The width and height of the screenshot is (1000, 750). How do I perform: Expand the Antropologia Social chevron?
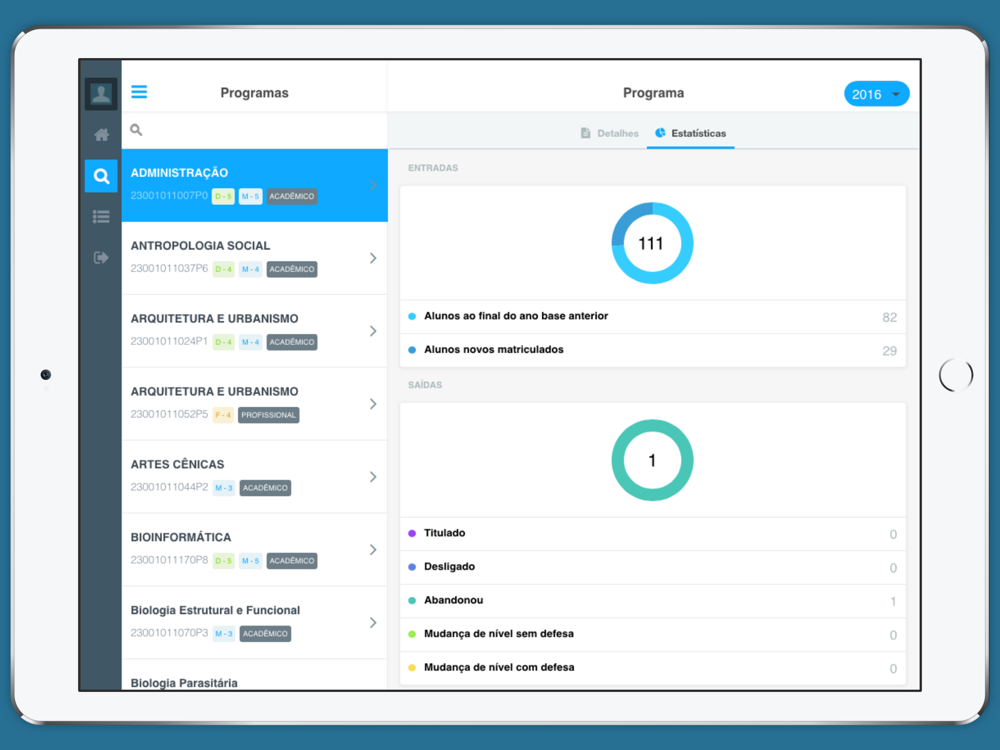[x=373, y=258]
